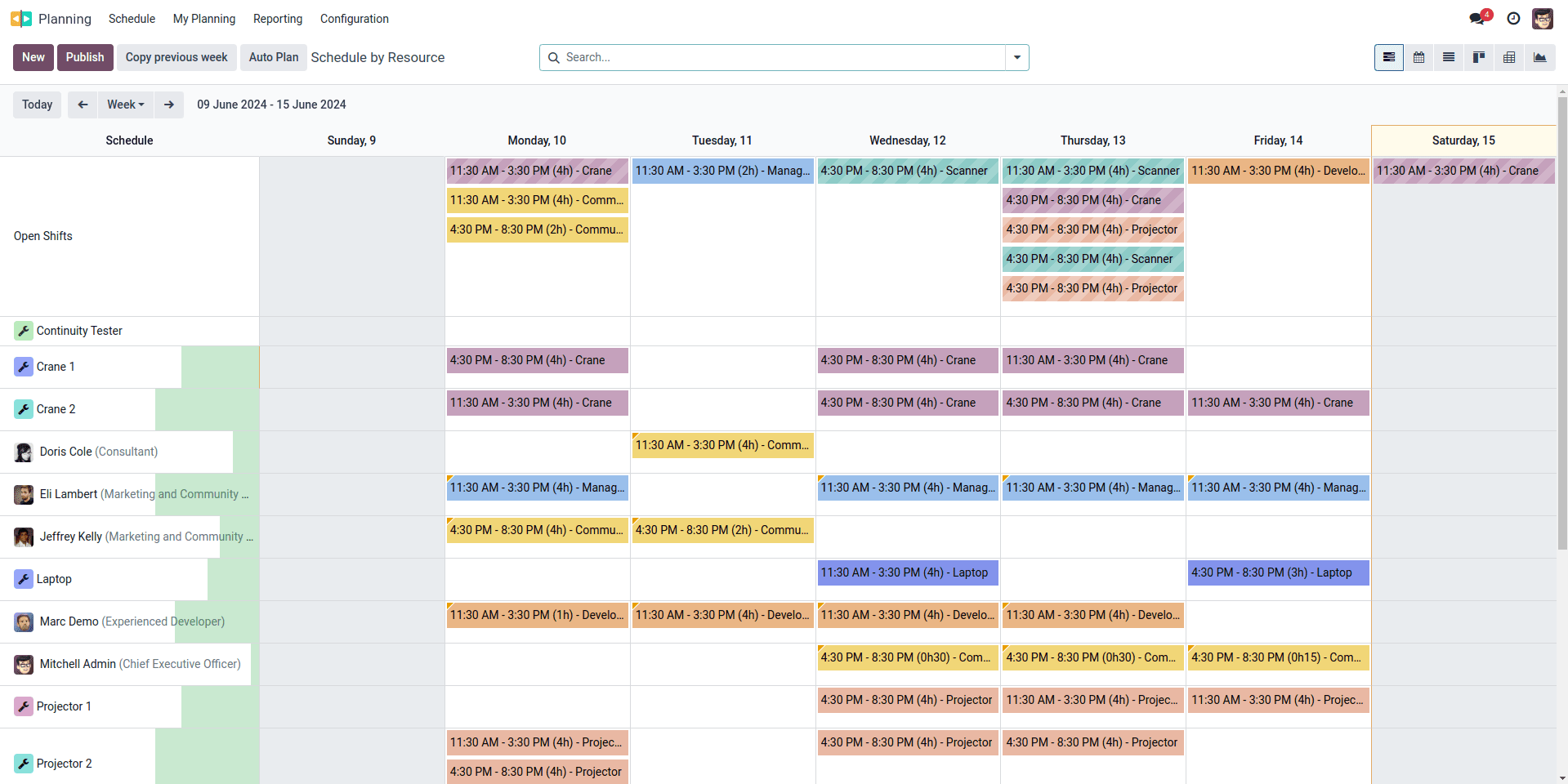This screenshot has height=784, width=1568.
Task: Open the List view
Action: 1449,57
